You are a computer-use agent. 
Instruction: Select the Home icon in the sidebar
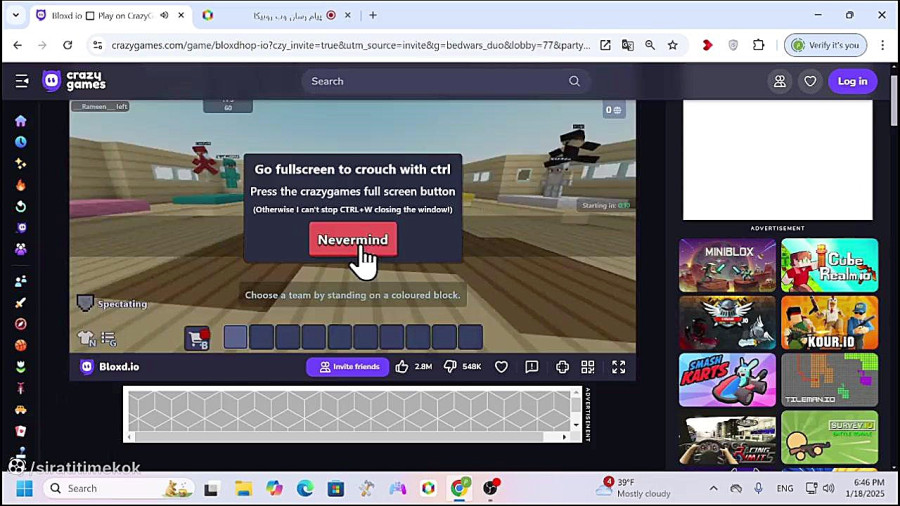click(21, 120)
